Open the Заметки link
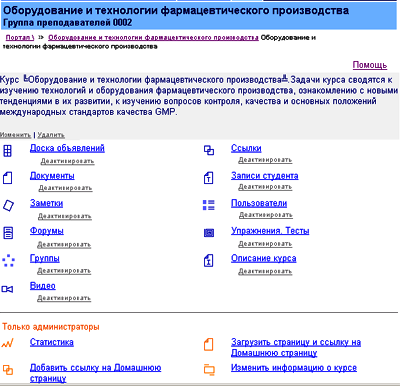 (46, 203)
